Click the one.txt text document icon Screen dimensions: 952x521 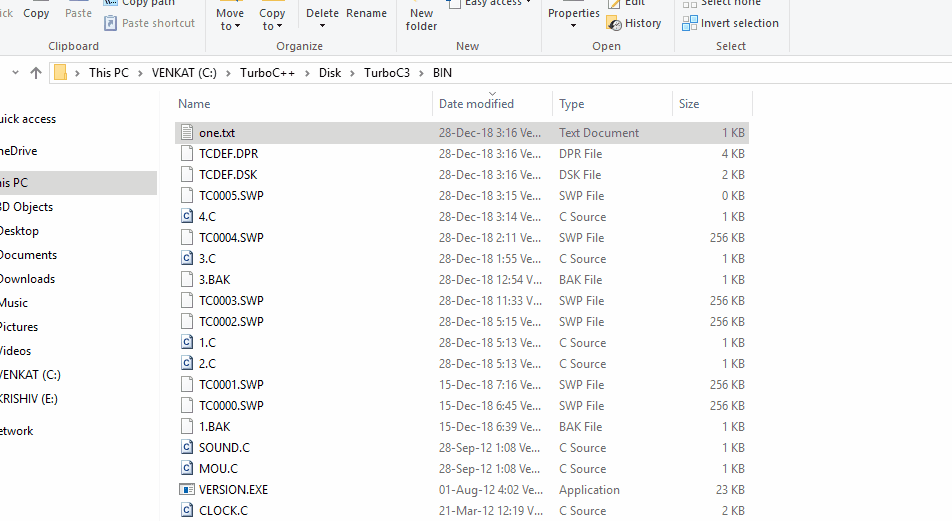[186, 133]
